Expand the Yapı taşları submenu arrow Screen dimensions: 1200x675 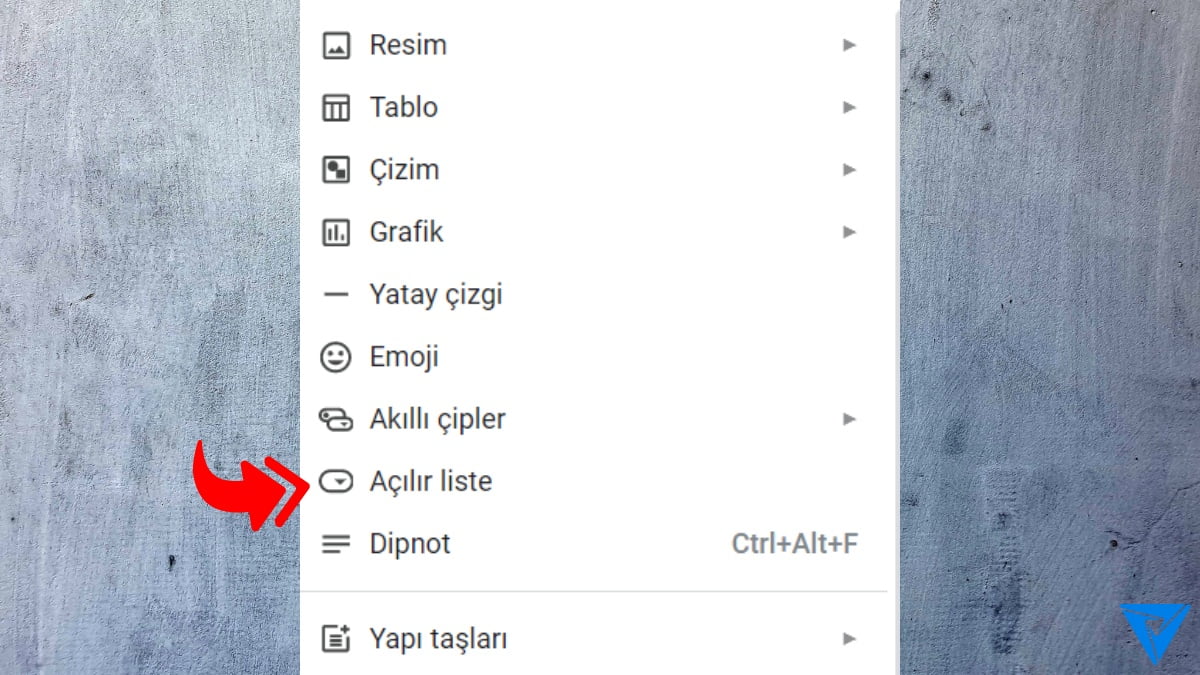[x=849, y=637]
